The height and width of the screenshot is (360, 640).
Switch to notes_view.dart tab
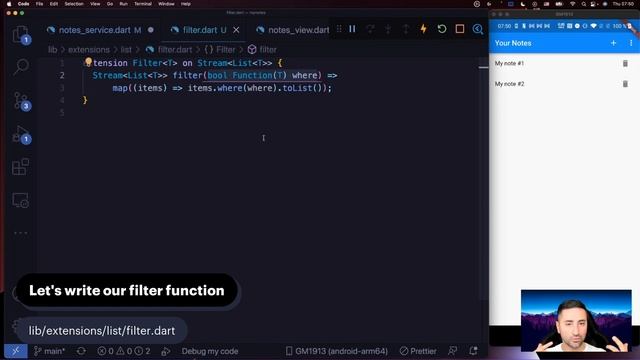294,30
